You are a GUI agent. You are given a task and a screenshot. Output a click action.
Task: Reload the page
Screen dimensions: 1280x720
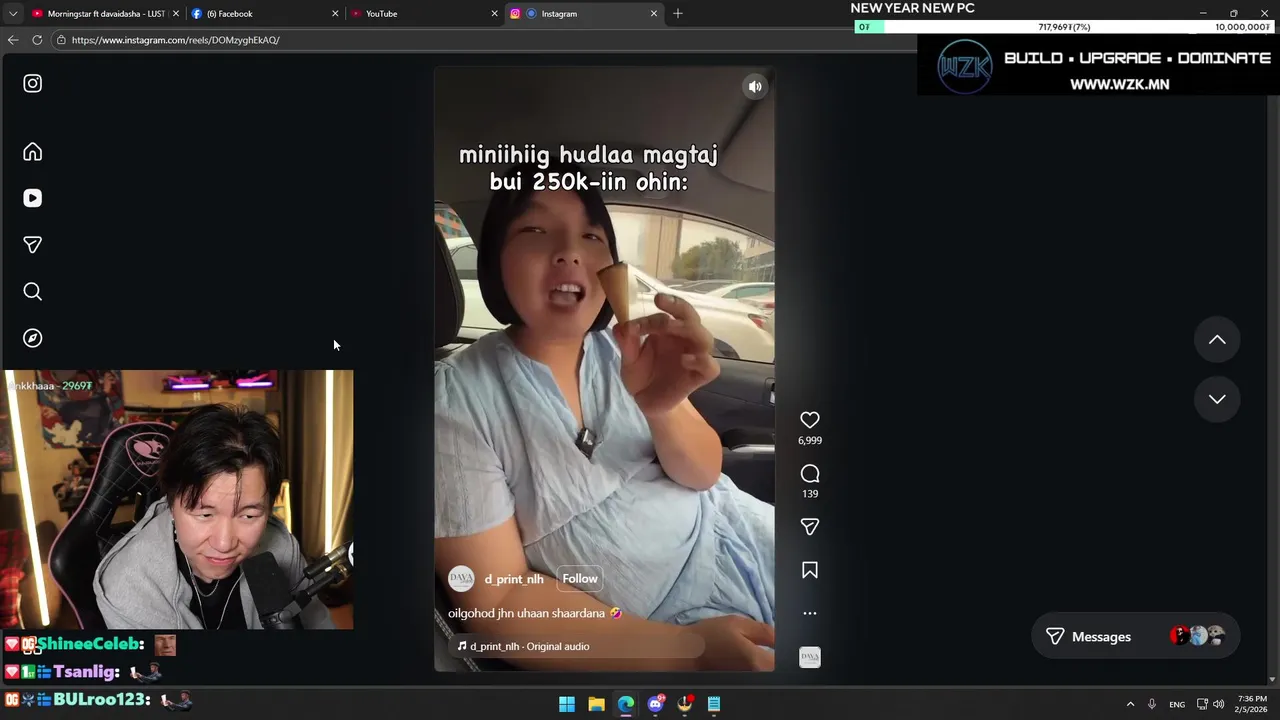37,40
